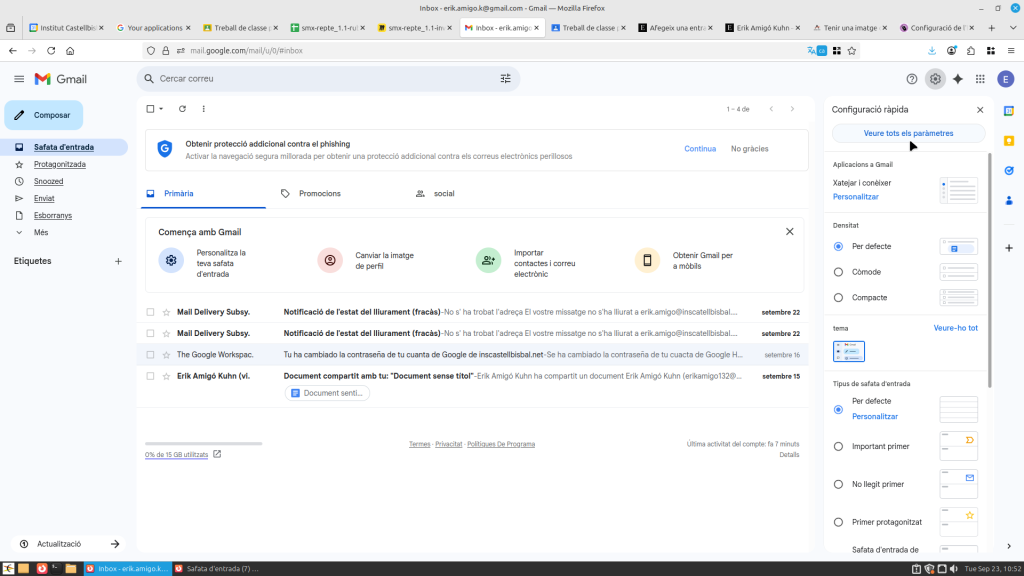Click the Cercar correu search field
1024x576 pixels.
[320, 79]
